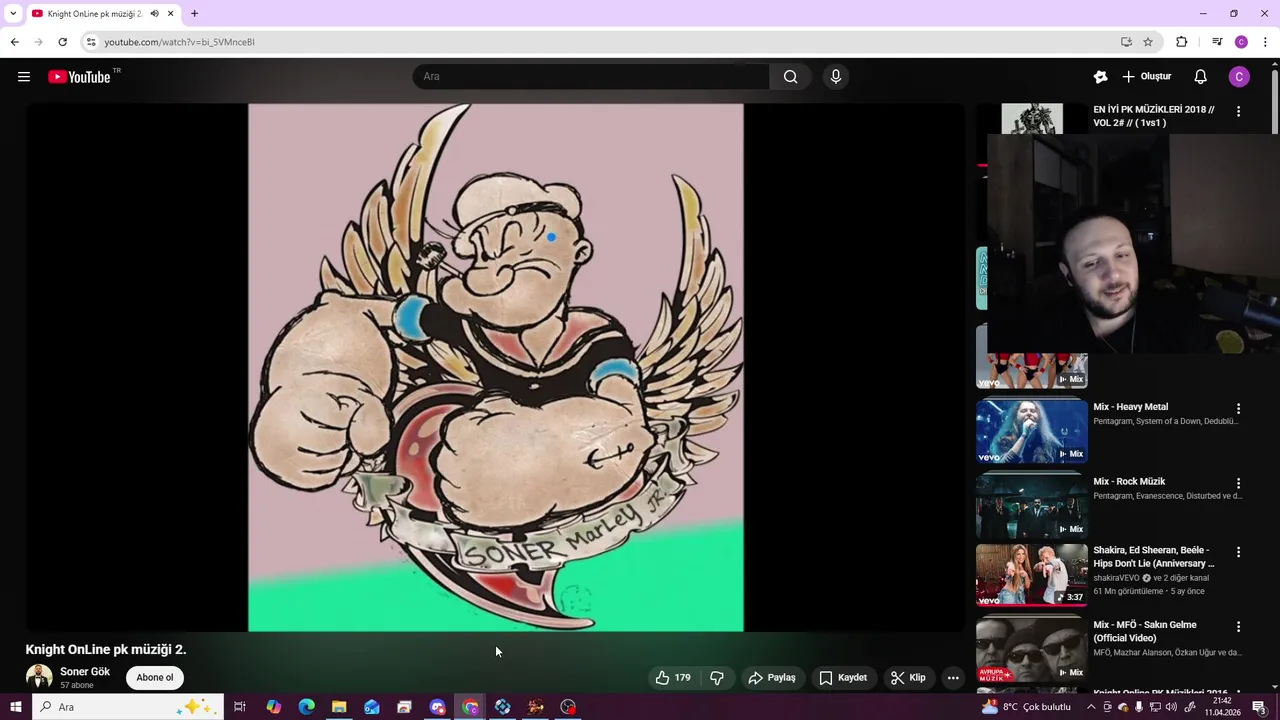Open EN İYİ PK MÜZİKLERİ 2018 title
The image size is (1280, 720).
(x=1154, y=116)
